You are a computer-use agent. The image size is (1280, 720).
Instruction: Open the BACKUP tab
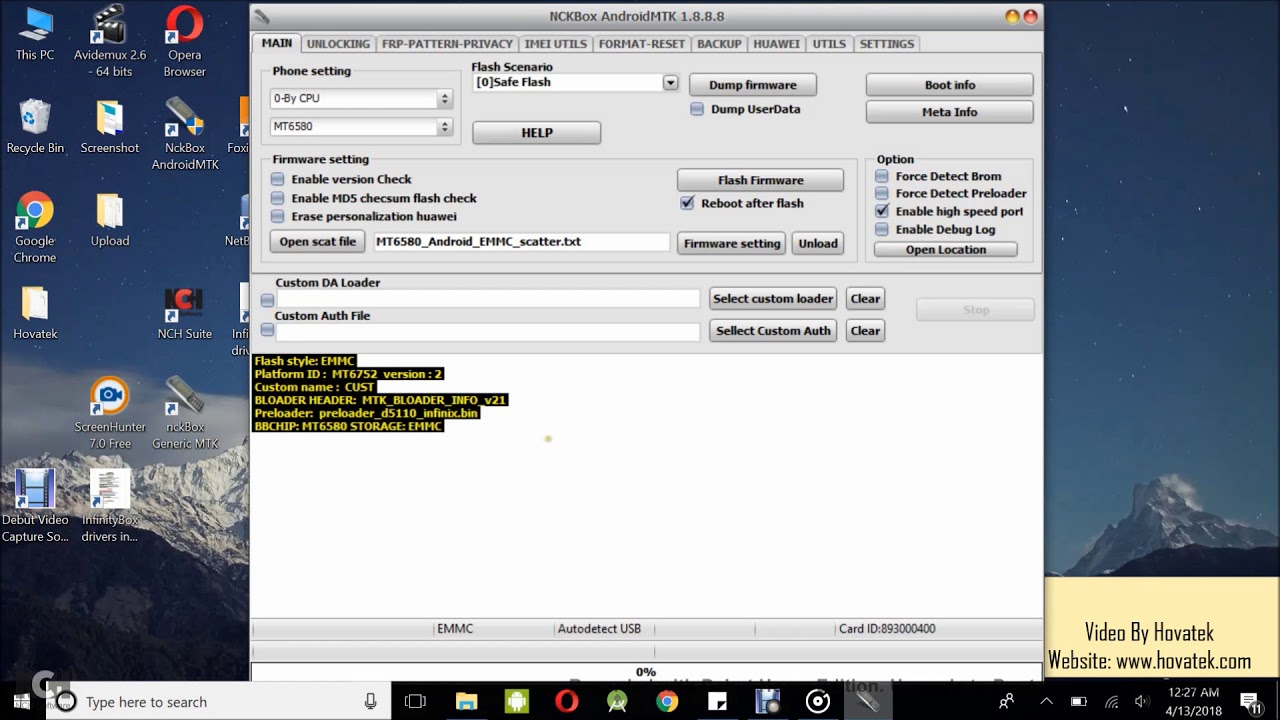pos(719,44)
